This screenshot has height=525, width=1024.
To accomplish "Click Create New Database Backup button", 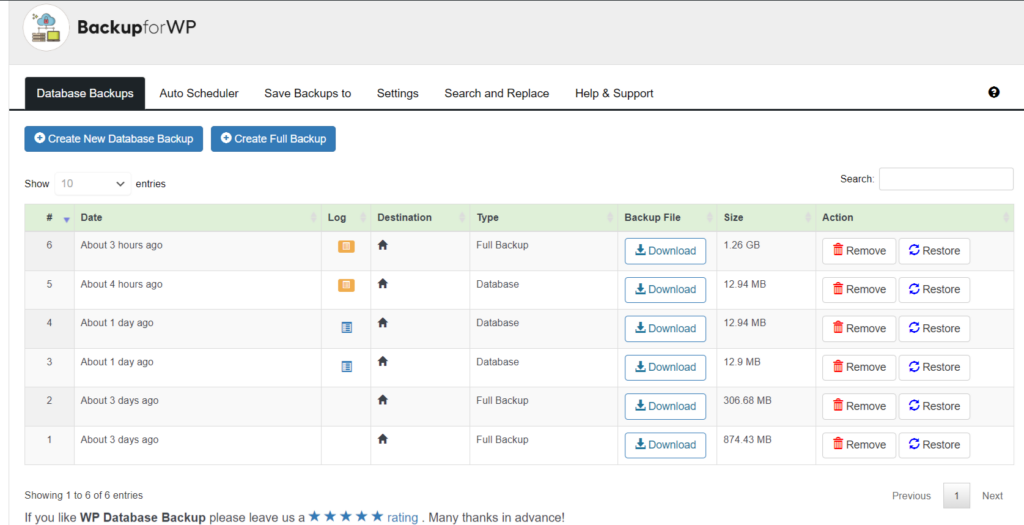I will 114,139.
